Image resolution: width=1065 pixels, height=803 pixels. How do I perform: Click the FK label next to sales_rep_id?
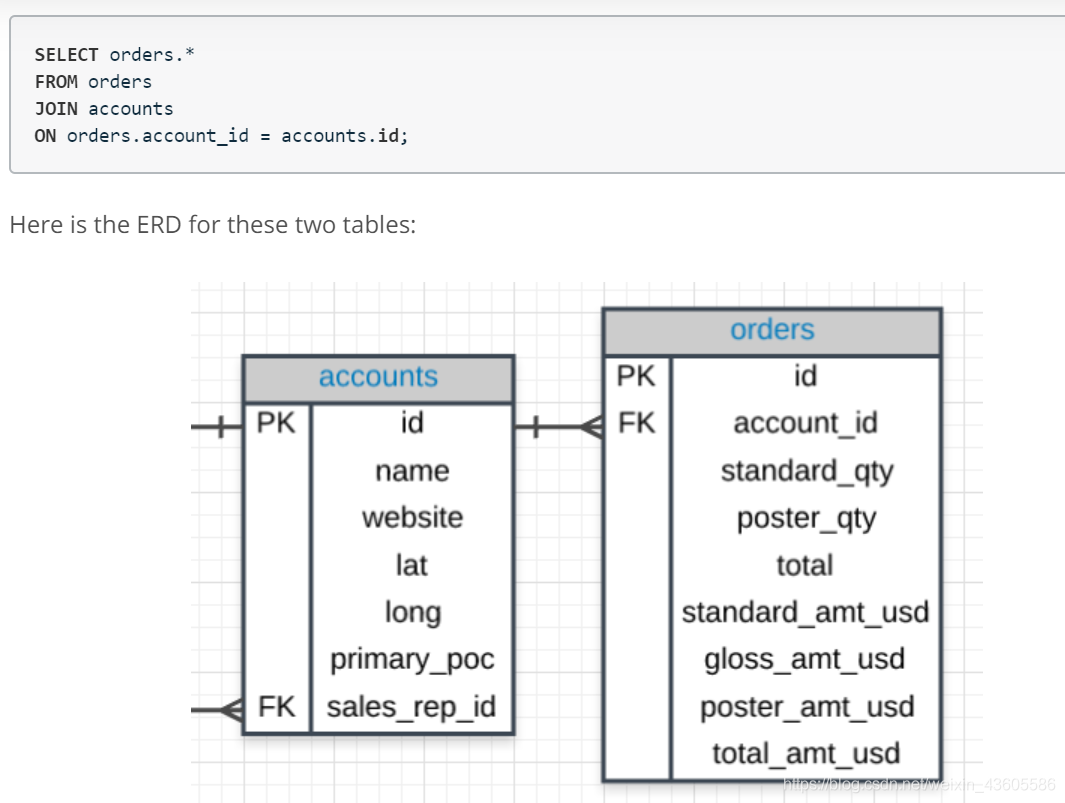coord(277,707)
